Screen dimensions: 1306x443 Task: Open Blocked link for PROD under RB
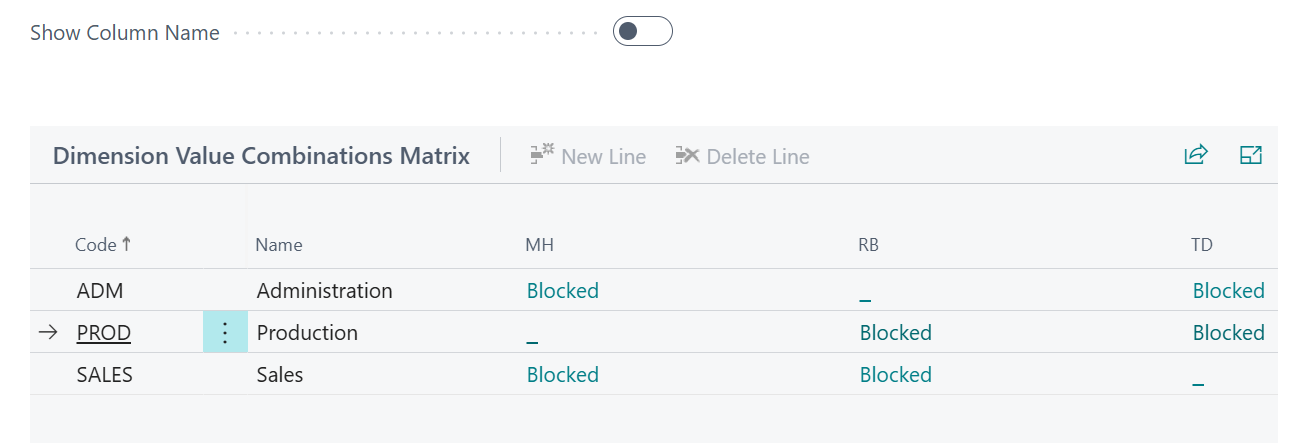[x=896, y=333]
